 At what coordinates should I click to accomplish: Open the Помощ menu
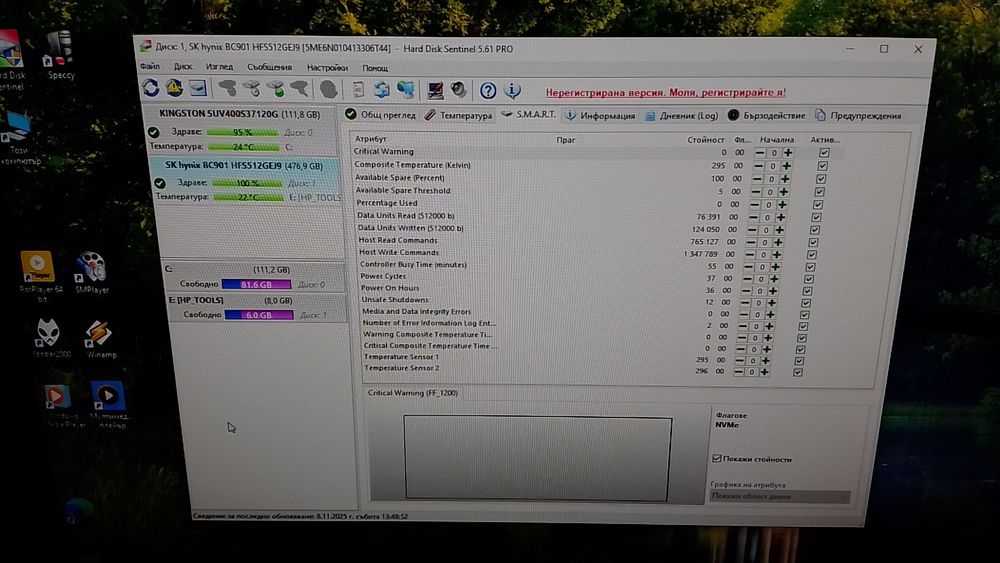click(x=375, y=68)
